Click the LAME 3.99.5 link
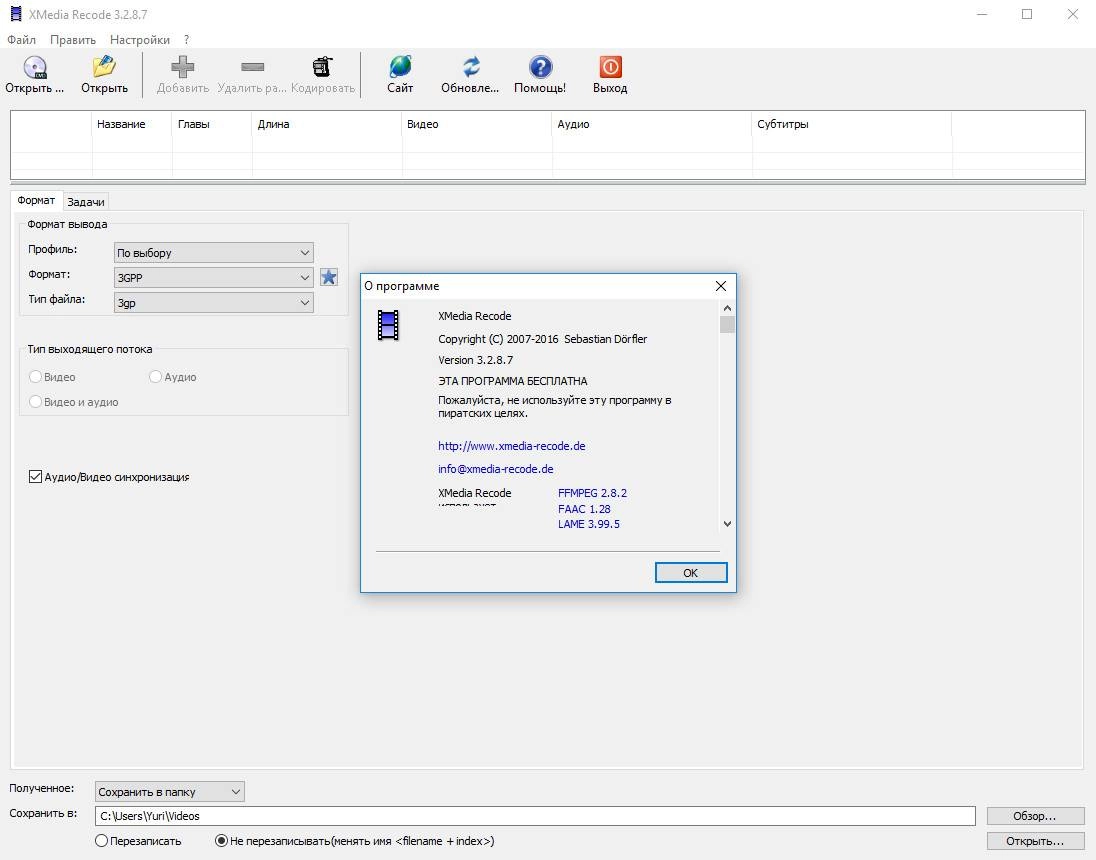Viewport: 1096px width, 860px height. [589, 524]
